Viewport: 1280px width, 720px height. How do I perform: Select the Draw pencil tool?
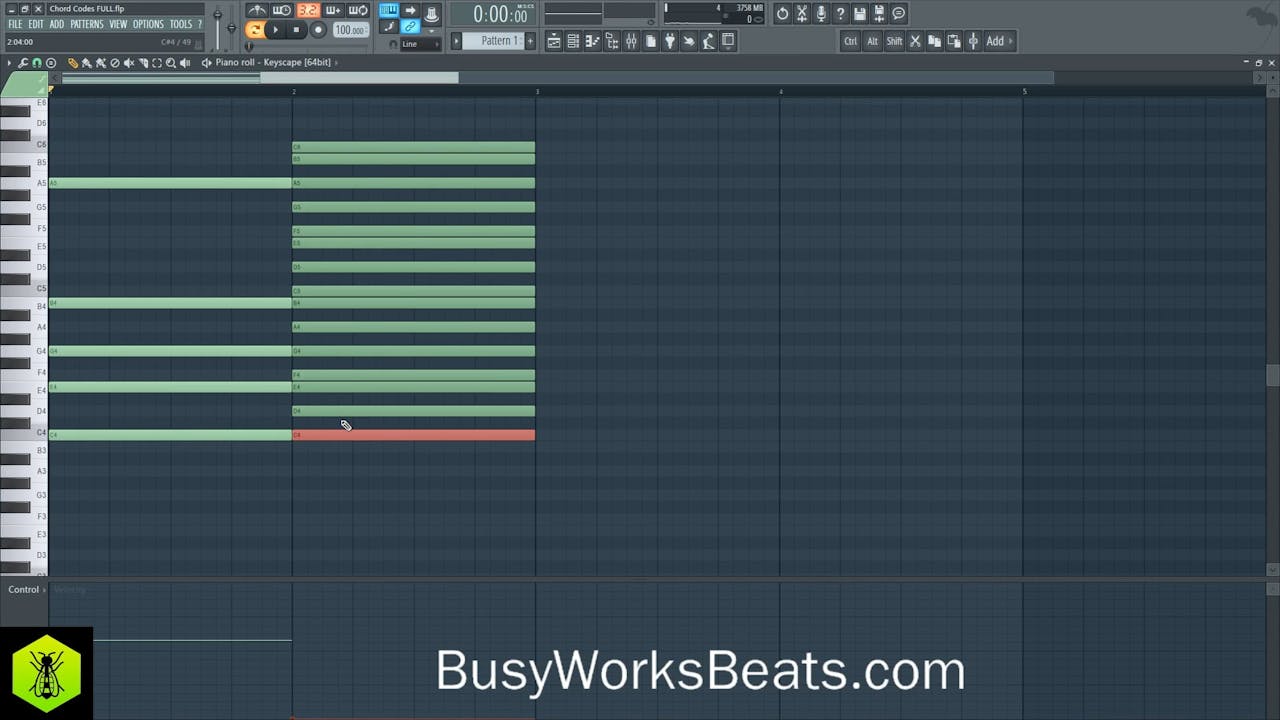tap(73, 63)
